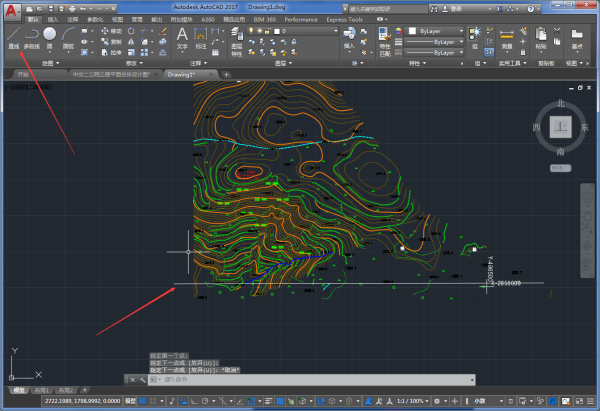Open Layer Properties (图层特性) manager

pyautogui.click(x=237, y=36)
